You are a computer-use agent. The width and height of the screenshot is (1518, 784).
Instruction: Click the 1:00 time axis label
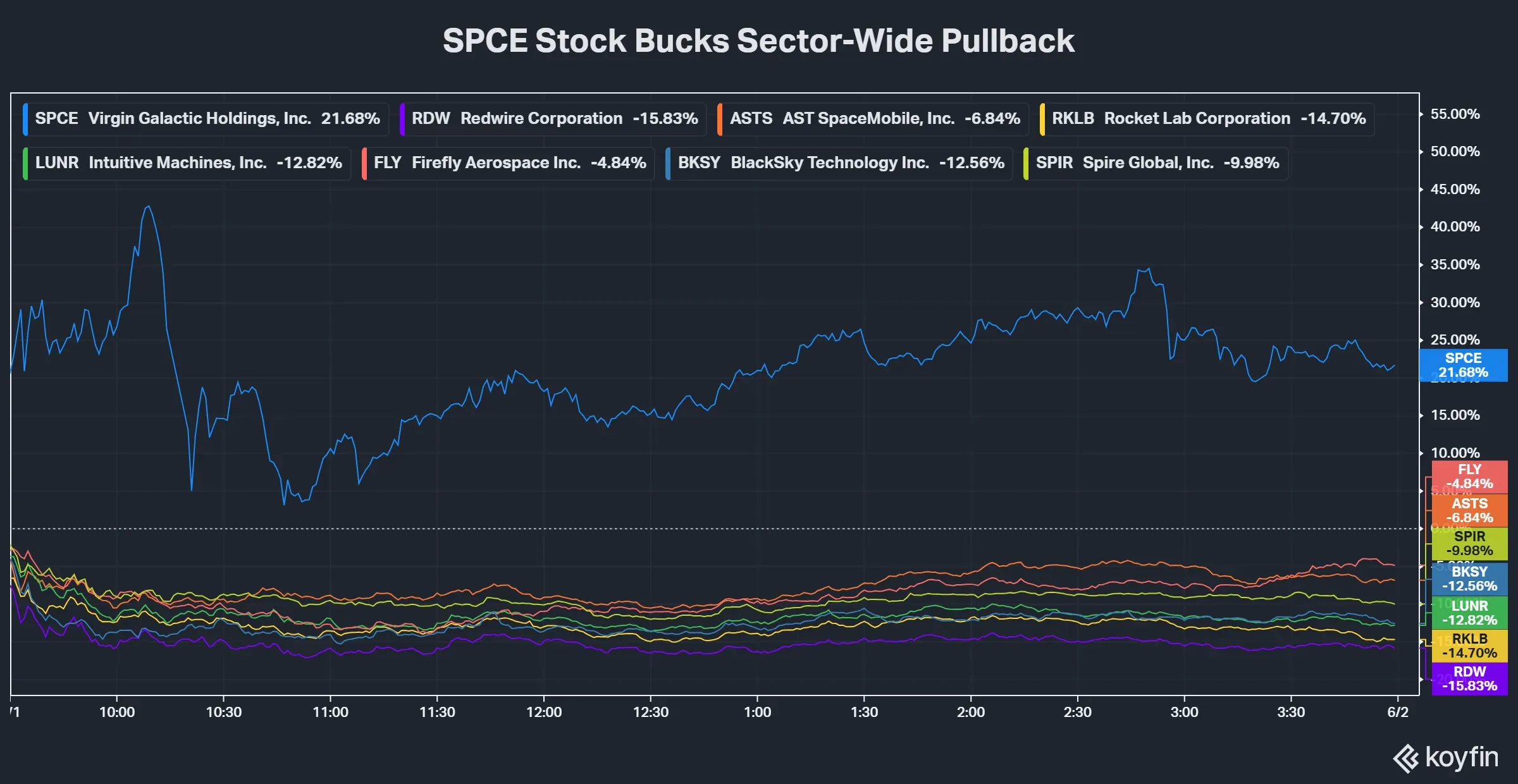(x=758, y=713)
